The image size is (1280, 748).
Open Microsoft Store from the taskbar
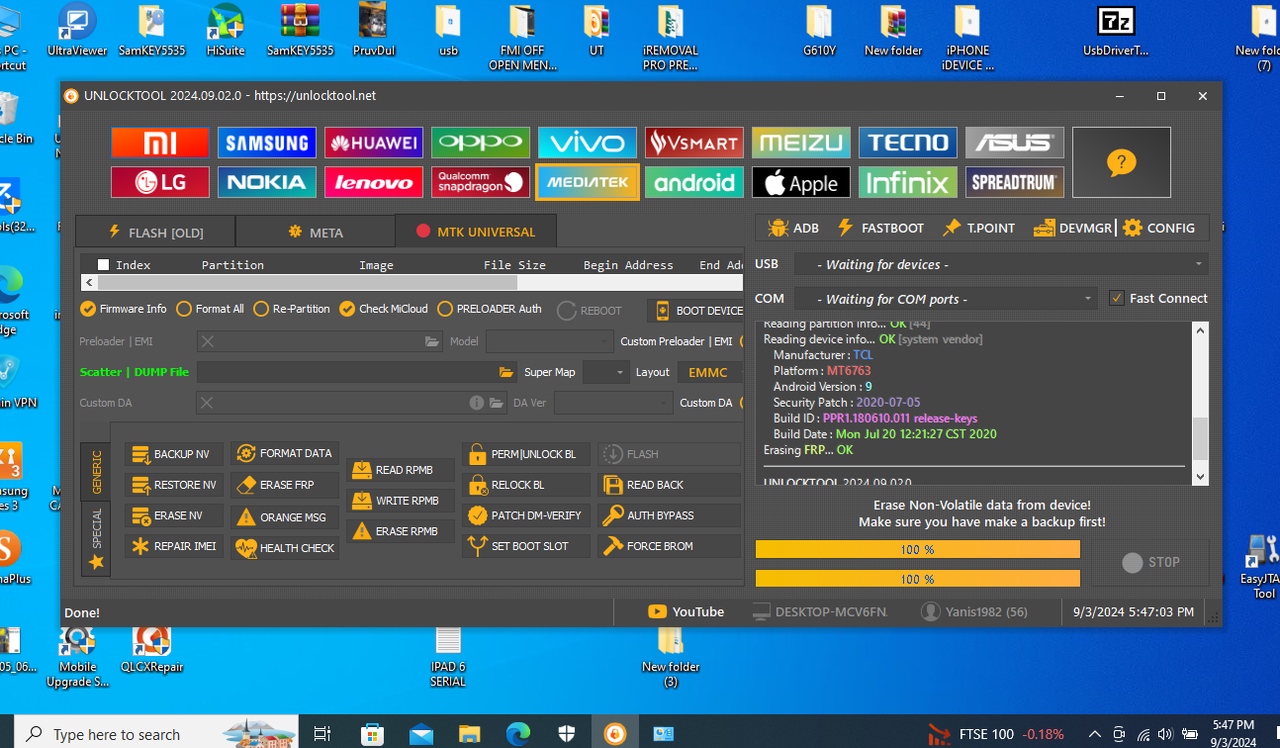pos(373,734)
